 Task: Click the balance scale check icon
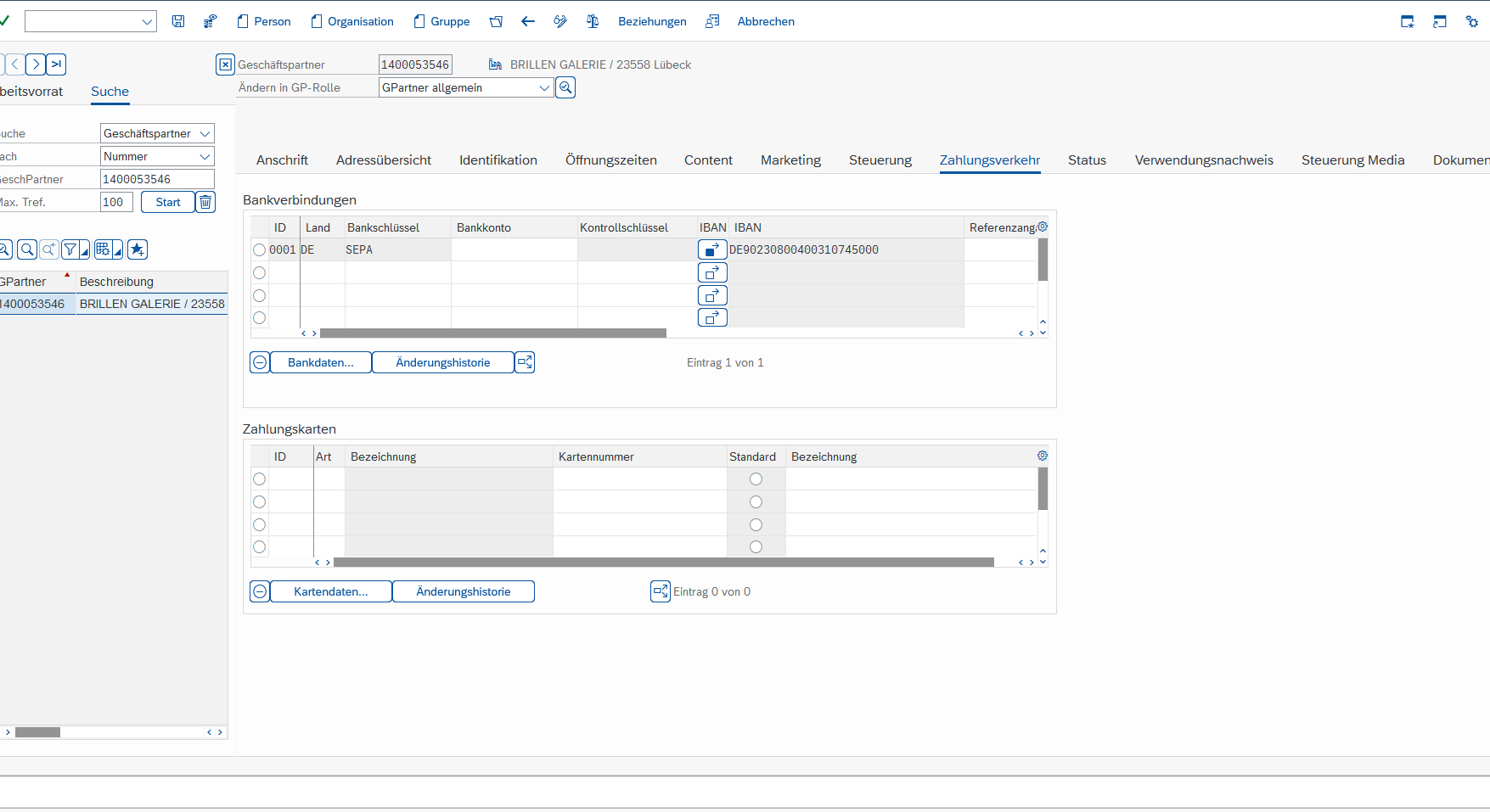[593, 21]
